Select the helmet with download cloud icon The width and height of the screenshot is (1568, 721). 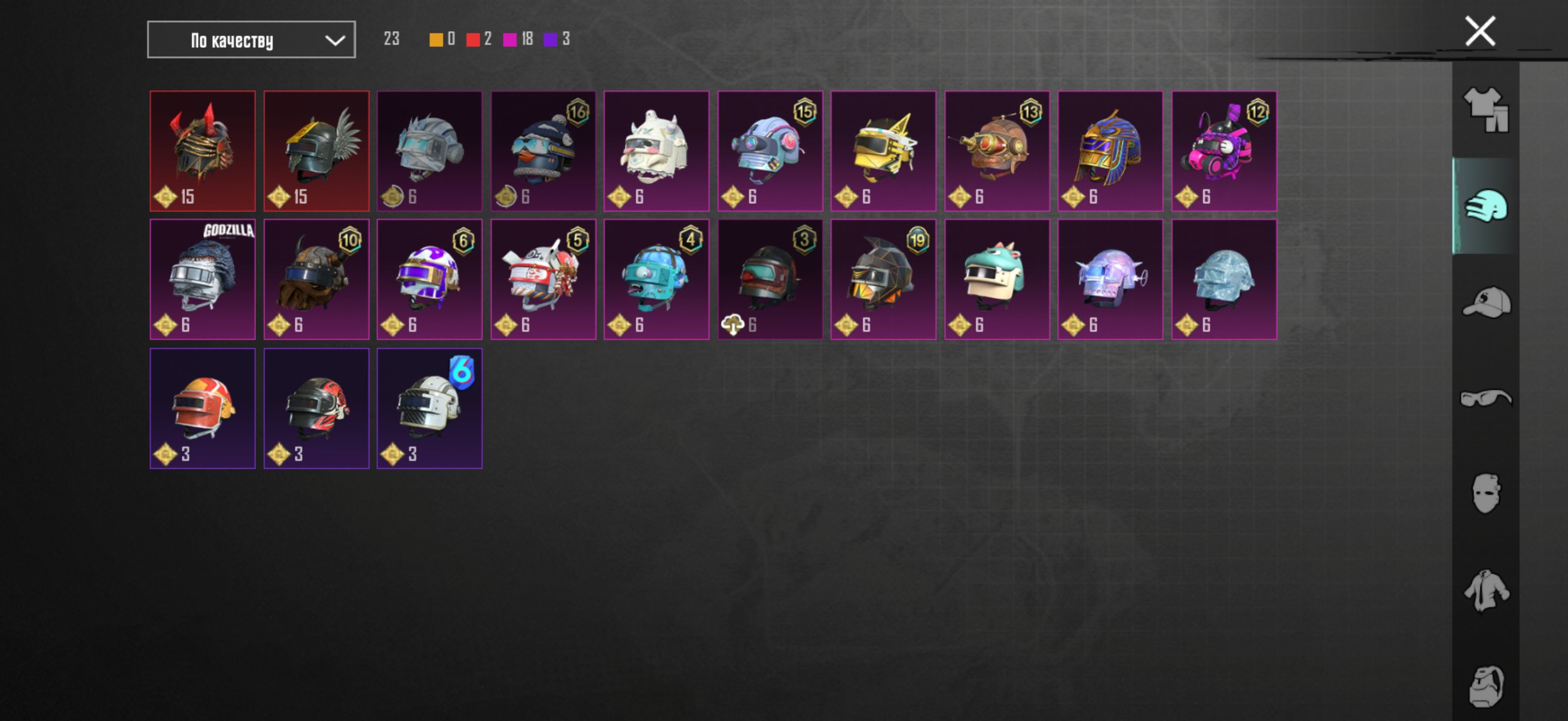[770, 279]
